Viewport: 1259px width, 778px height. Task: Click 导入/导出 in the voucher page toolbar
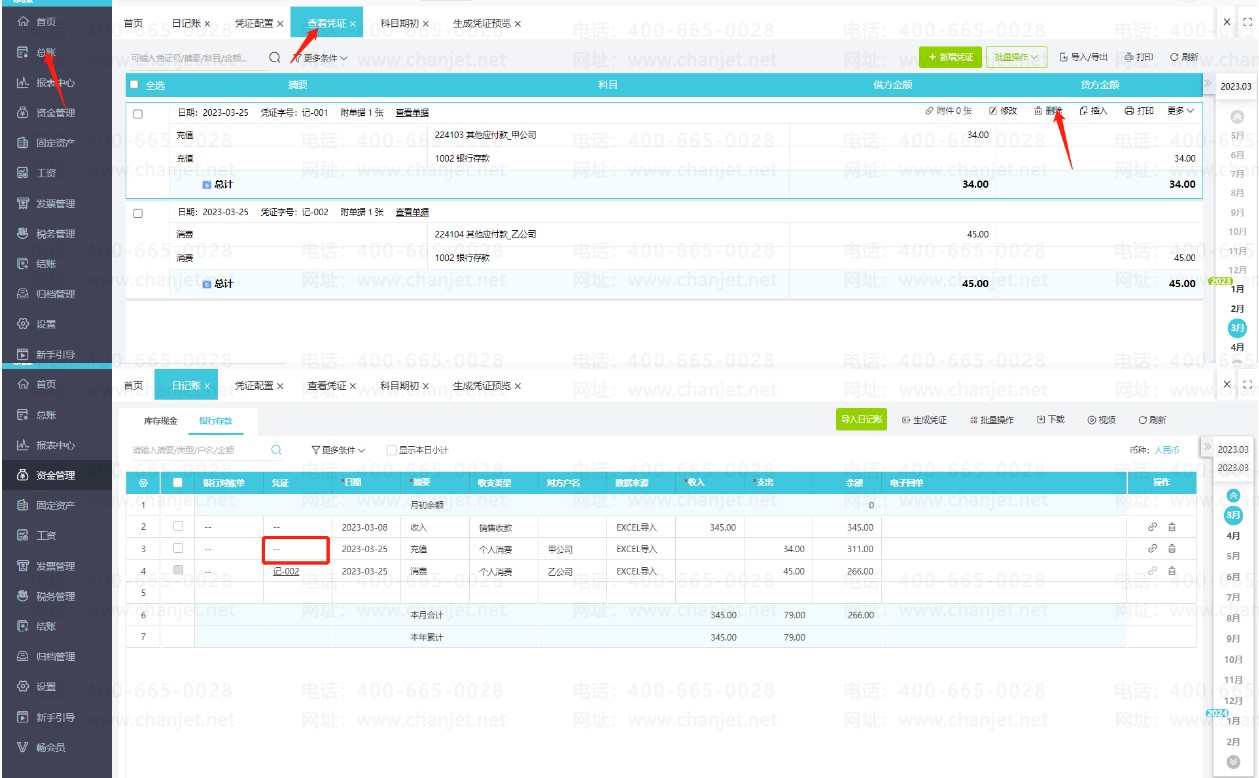point(1084,58)
